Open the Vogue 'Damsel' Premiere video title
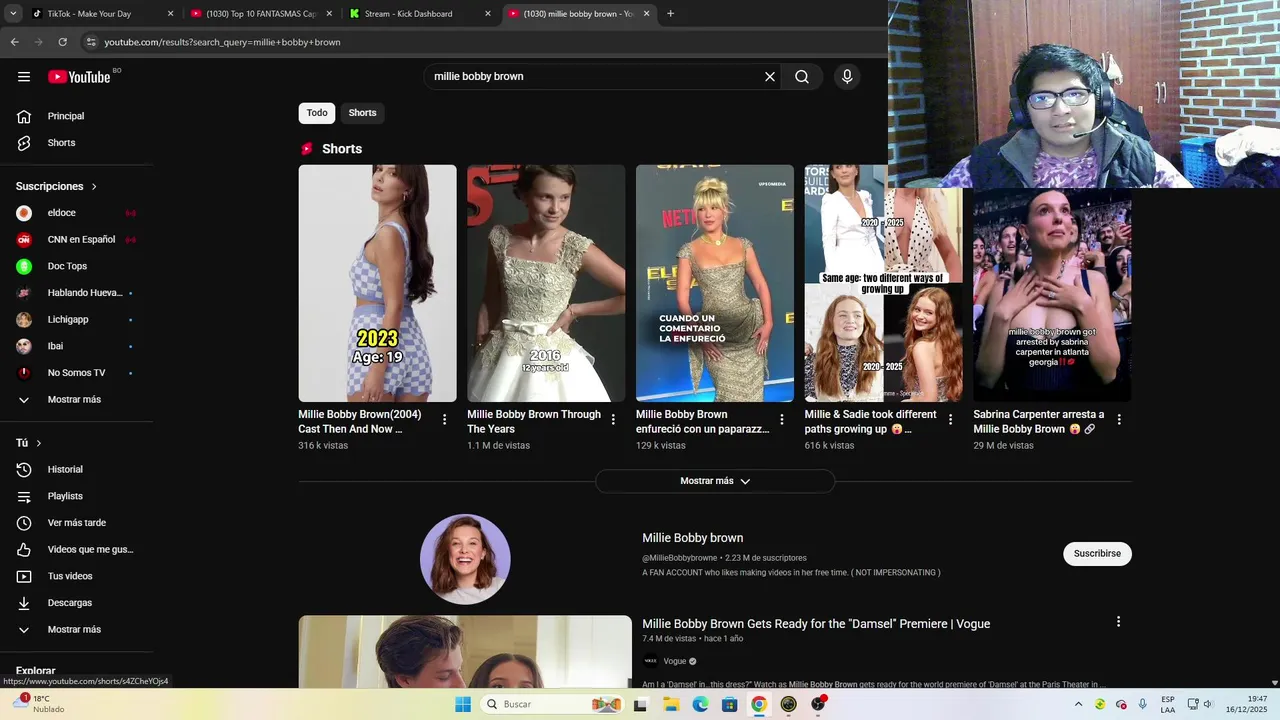The width and height of the screenshot is (1280, 720). click(x=816, y=624)
